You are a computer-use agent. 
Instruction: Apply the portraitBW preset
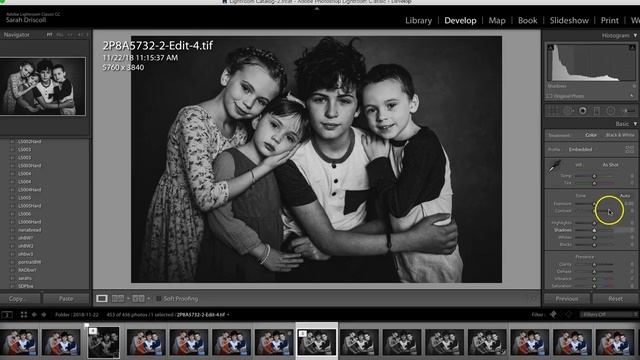[29, 262]
